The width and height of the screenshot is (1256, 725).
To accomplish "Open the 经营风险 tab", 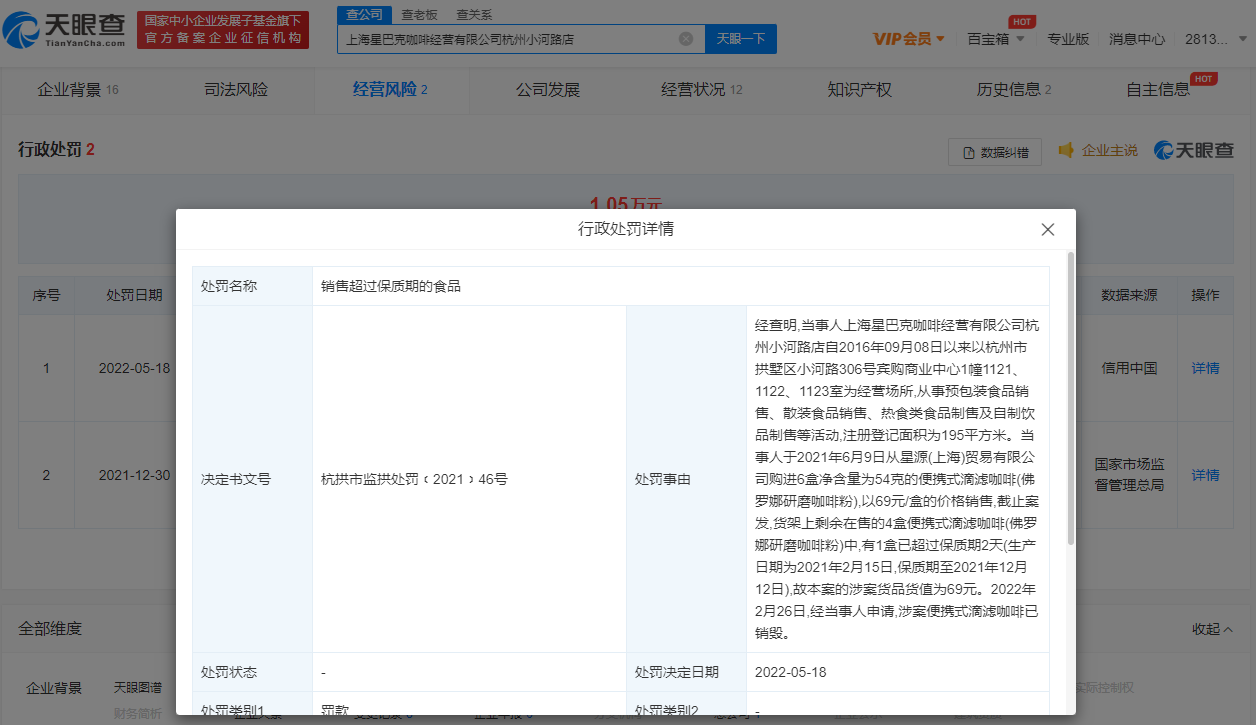I will (390, 90).
